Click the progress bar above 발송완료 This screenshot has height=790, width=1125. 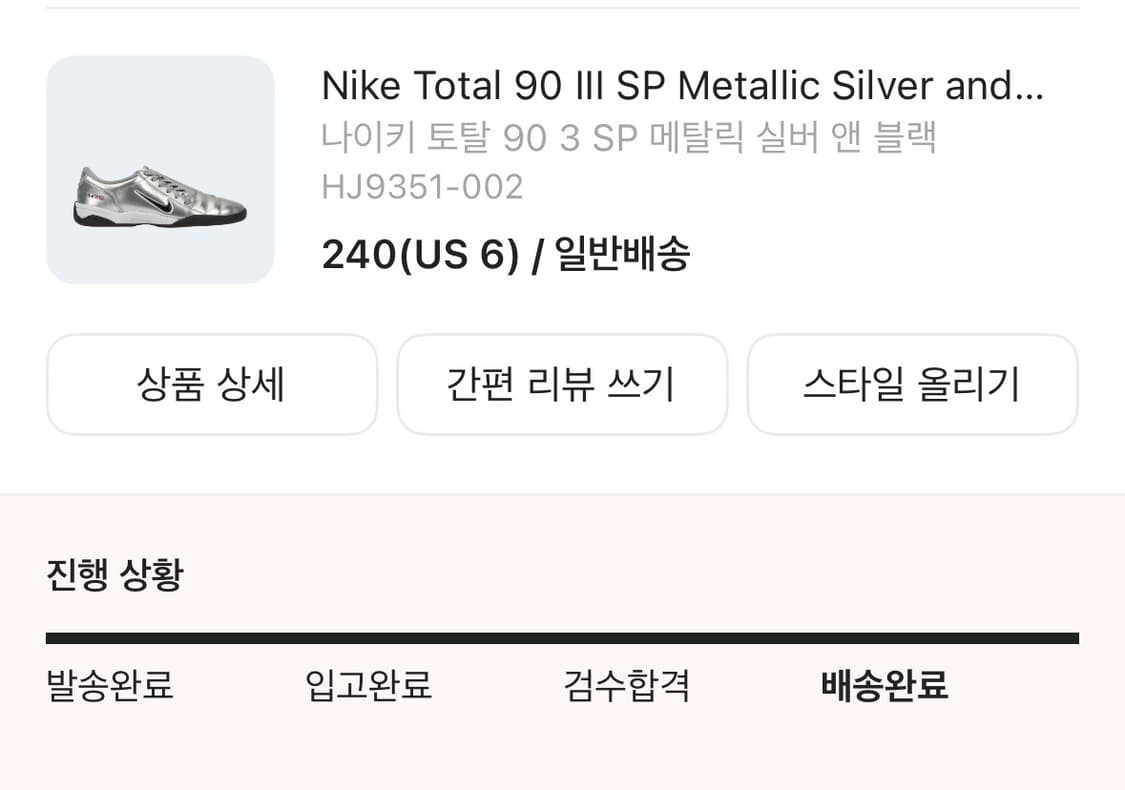tap(110, 638)
